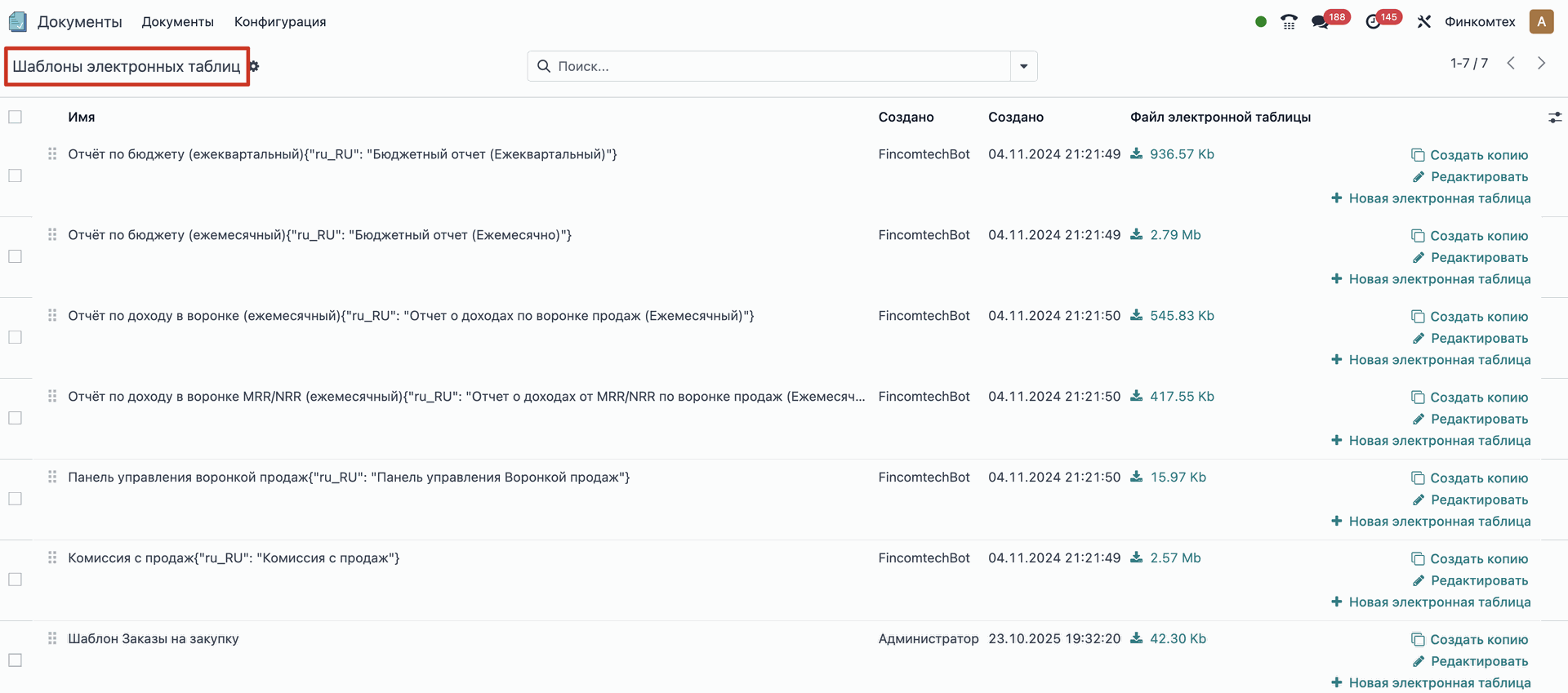
Task: Open the Финкомтех company switcher
Action: pyautogui.click(x=1479, y=22)
